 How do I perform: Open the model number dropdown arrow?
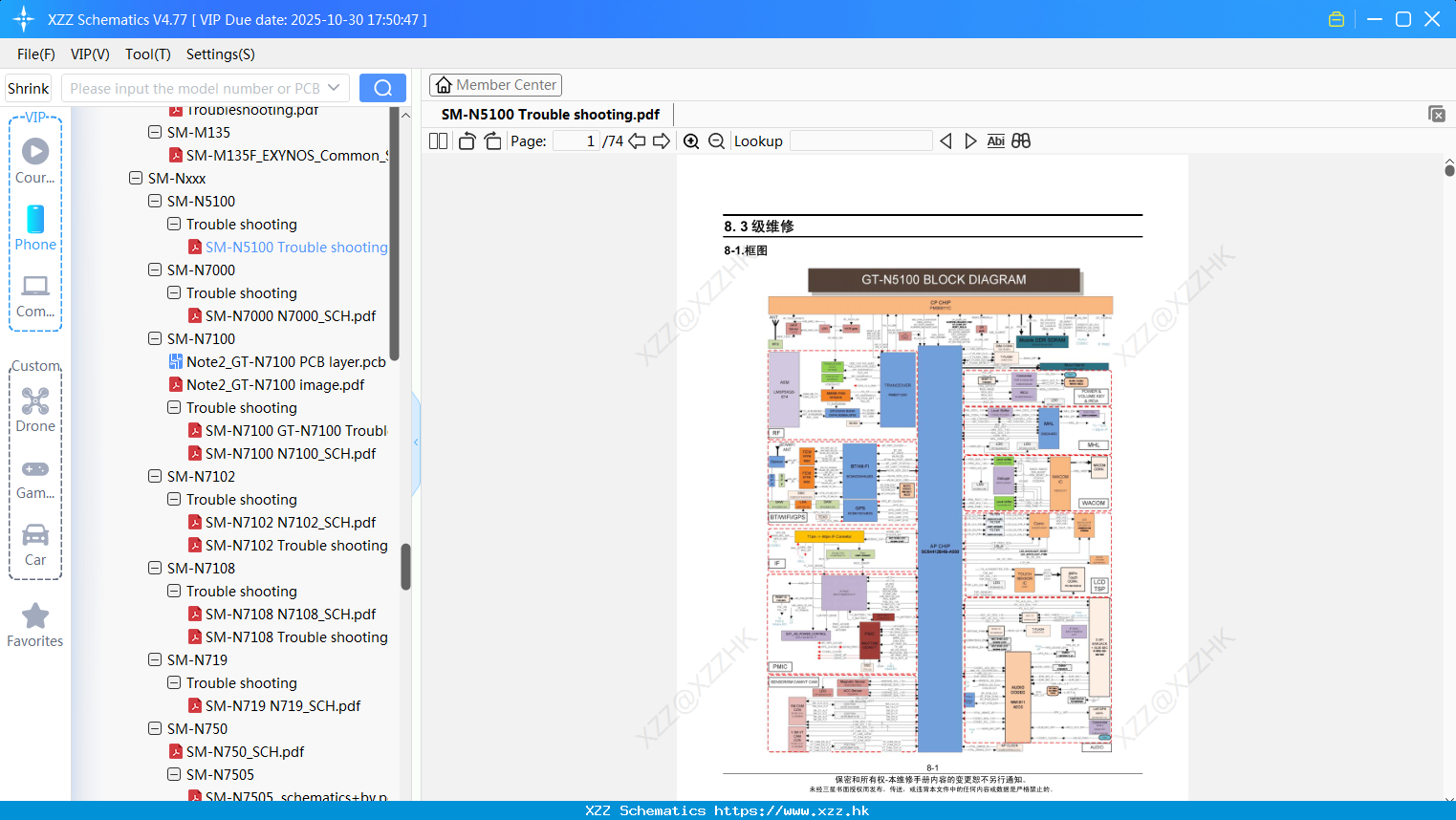click(334, 88)
